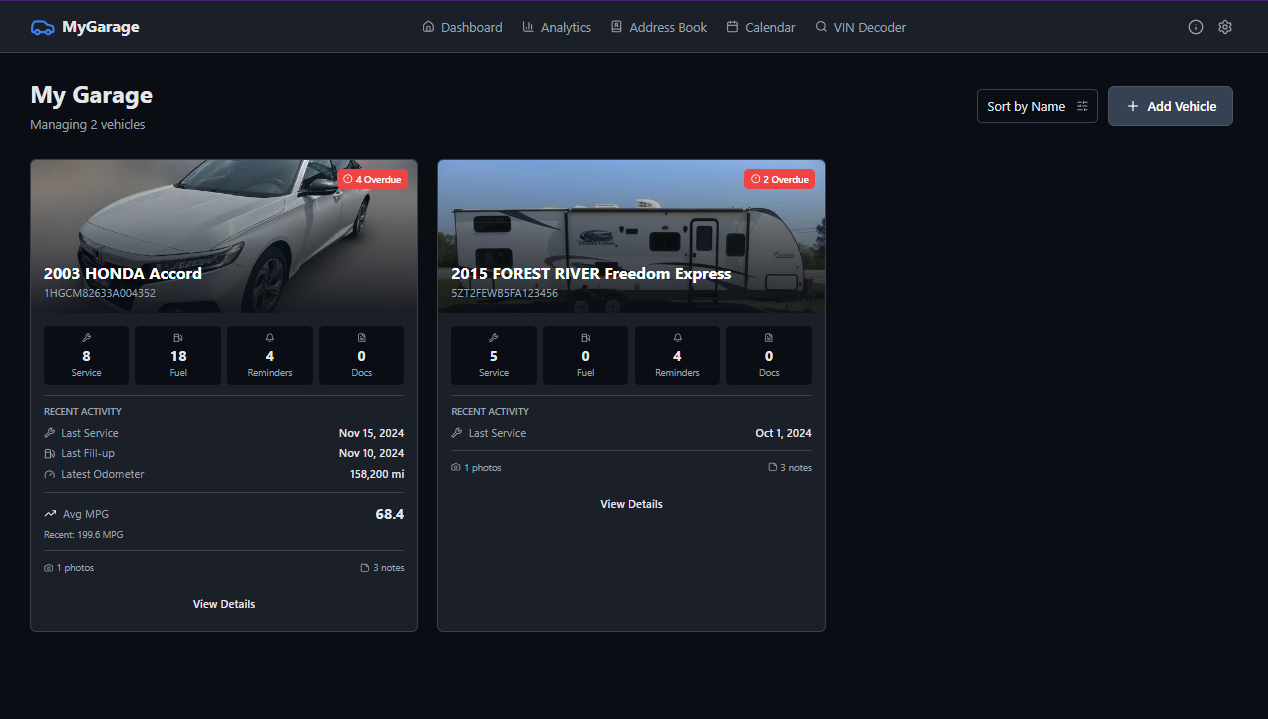Open Honda Accord Reminders bell tile

(270, 355)
